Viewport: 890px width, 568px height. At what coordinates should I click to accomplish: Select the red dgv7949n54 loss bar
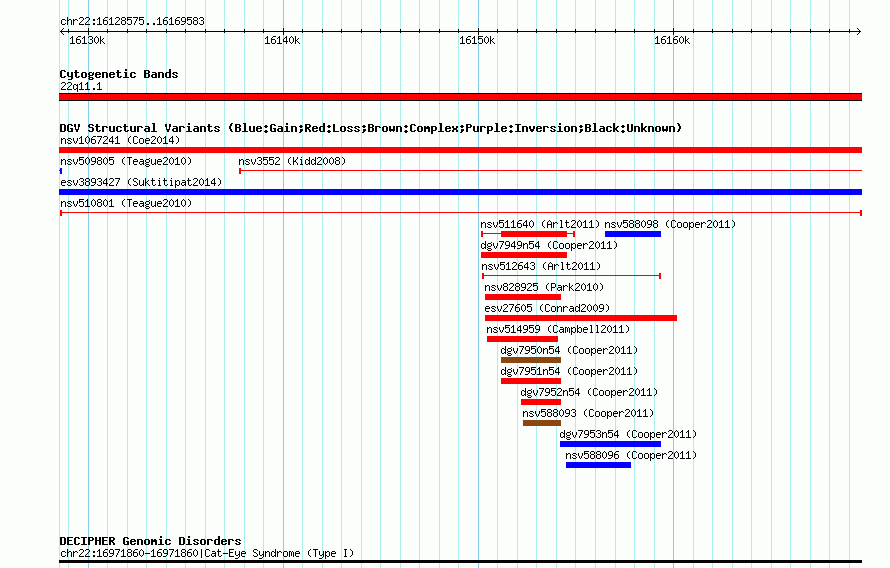click(x=524, y=255)
